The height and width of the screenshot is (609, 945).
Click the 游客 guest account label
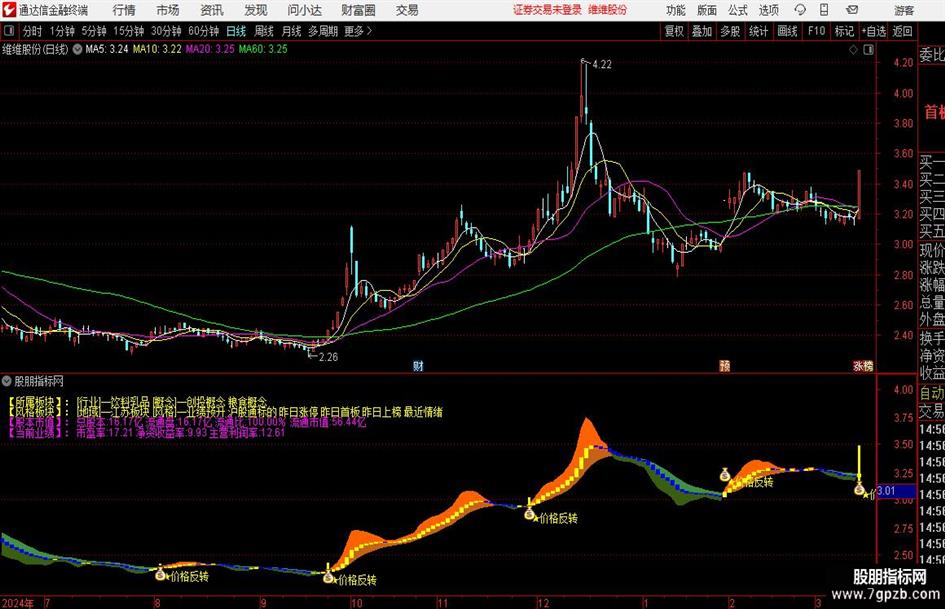click(x=904, y=10)
